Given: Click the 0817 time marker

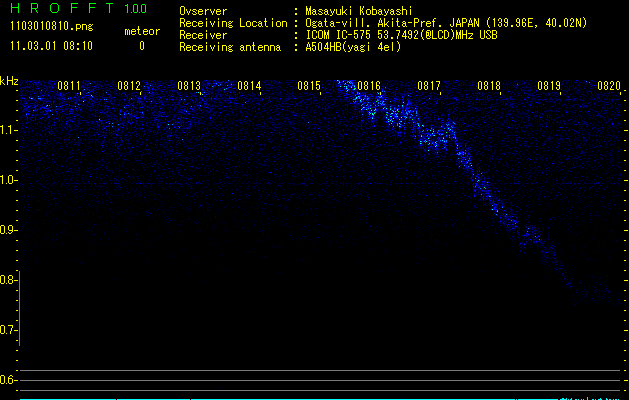Looking at the screenshot, I should click(x=429, y=86).
